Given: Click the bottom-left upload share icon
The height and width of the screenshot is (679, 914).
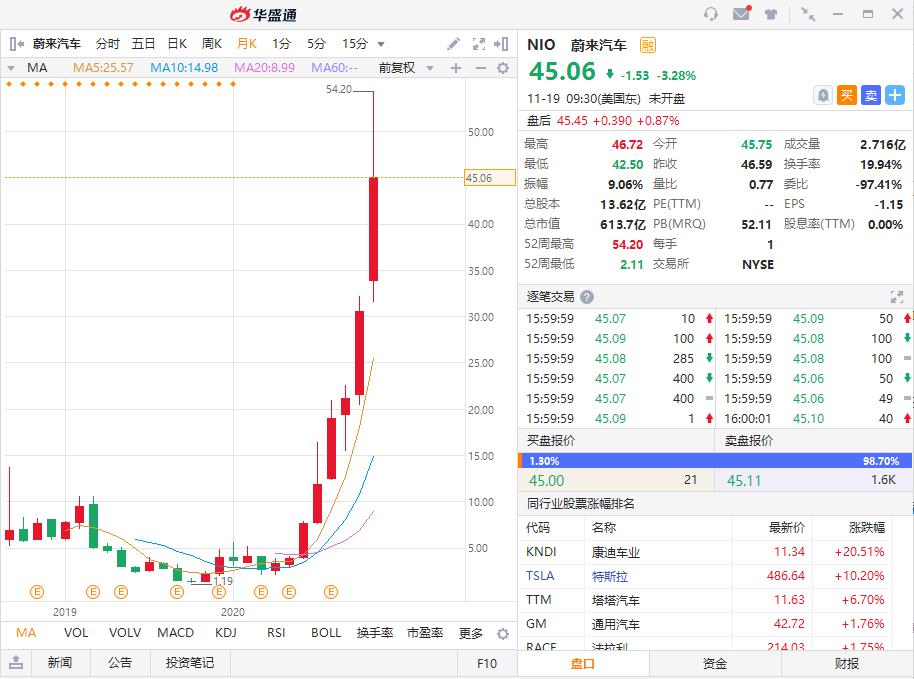Looking at the screenshot, I should tap(16, 662).
